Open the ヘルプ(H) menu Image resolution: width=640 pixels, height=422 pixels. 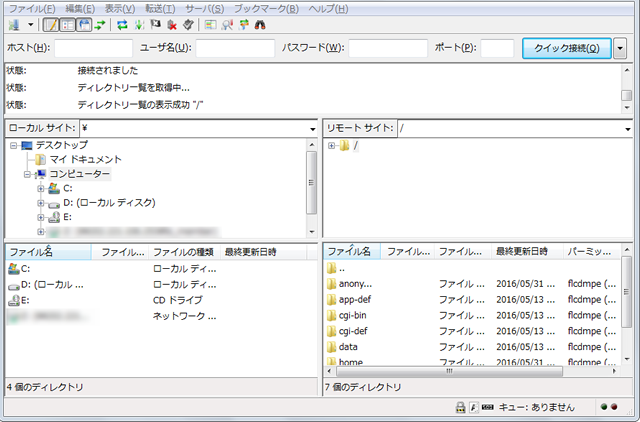pyautogui.click(x=328, y=9)
